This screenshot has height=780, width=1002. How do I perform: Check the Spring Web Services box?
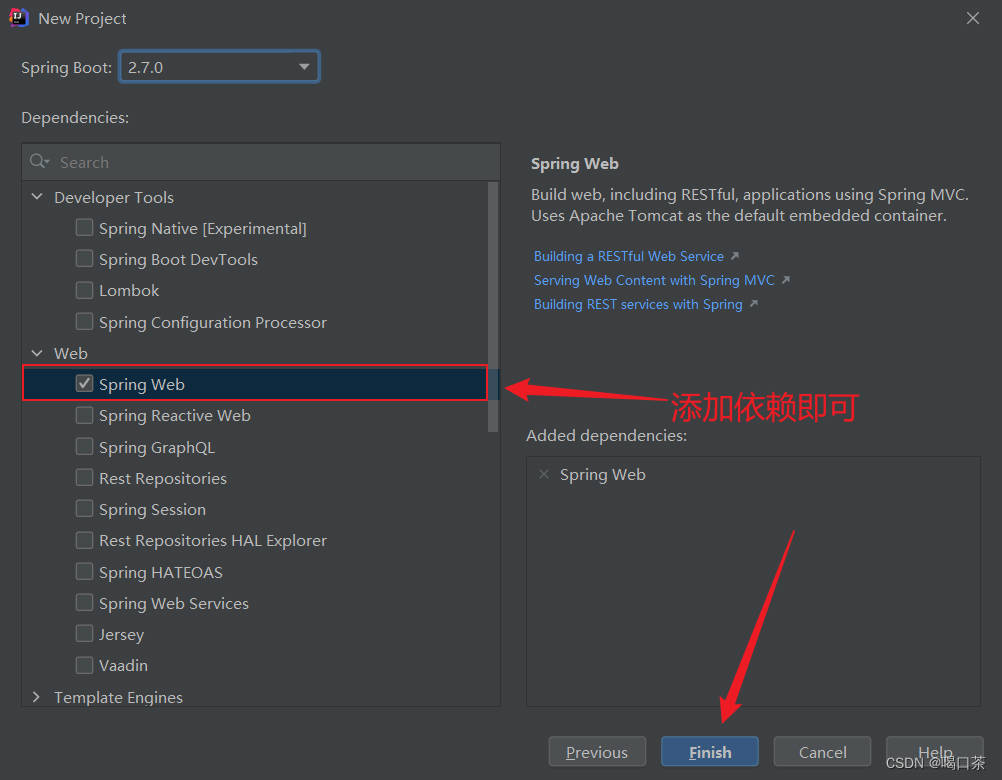point(84,602)
